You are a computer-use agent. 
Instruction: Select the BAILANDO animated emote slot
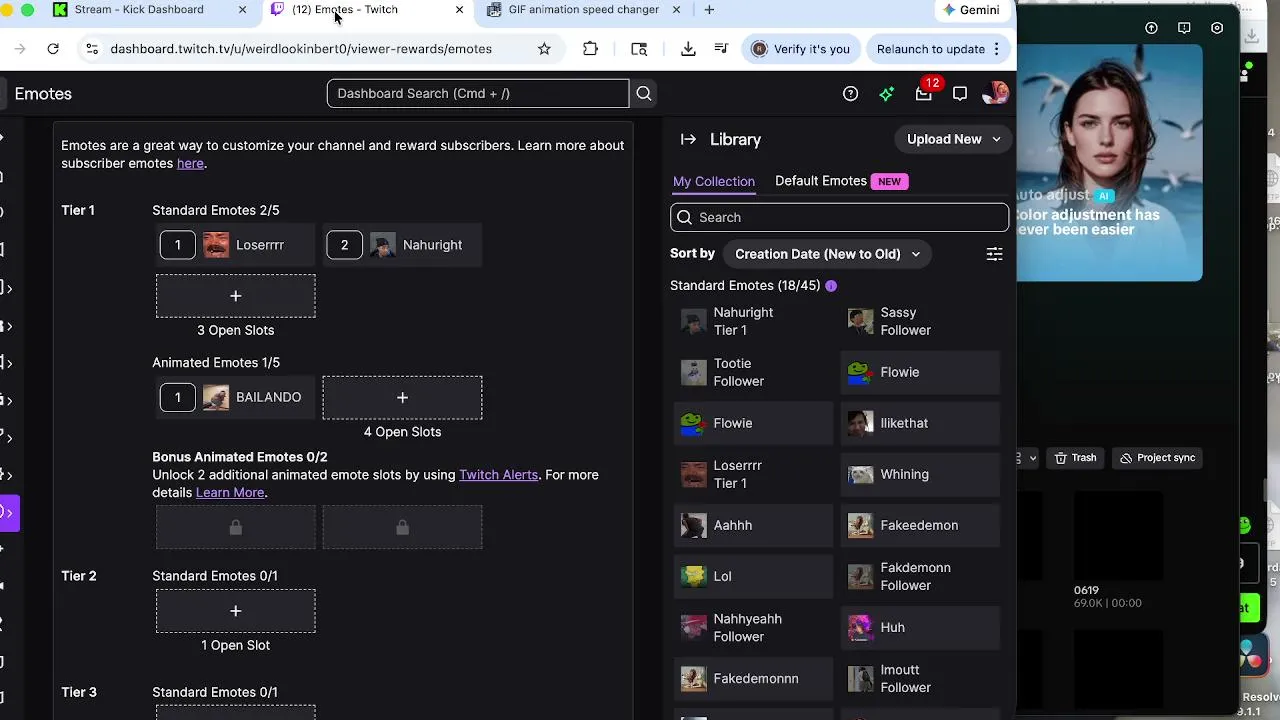(x=236, y=398)
